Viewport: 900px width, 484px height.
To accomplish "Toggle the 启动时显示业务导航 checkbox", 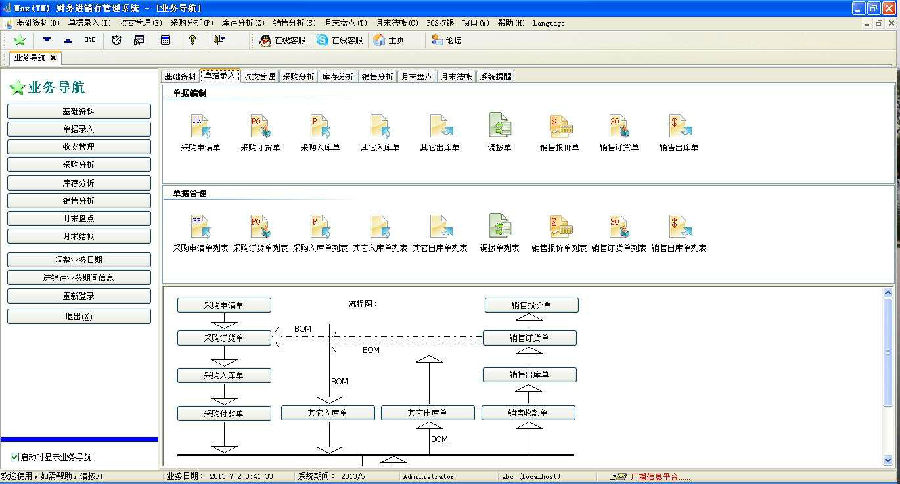I will 15,457.
